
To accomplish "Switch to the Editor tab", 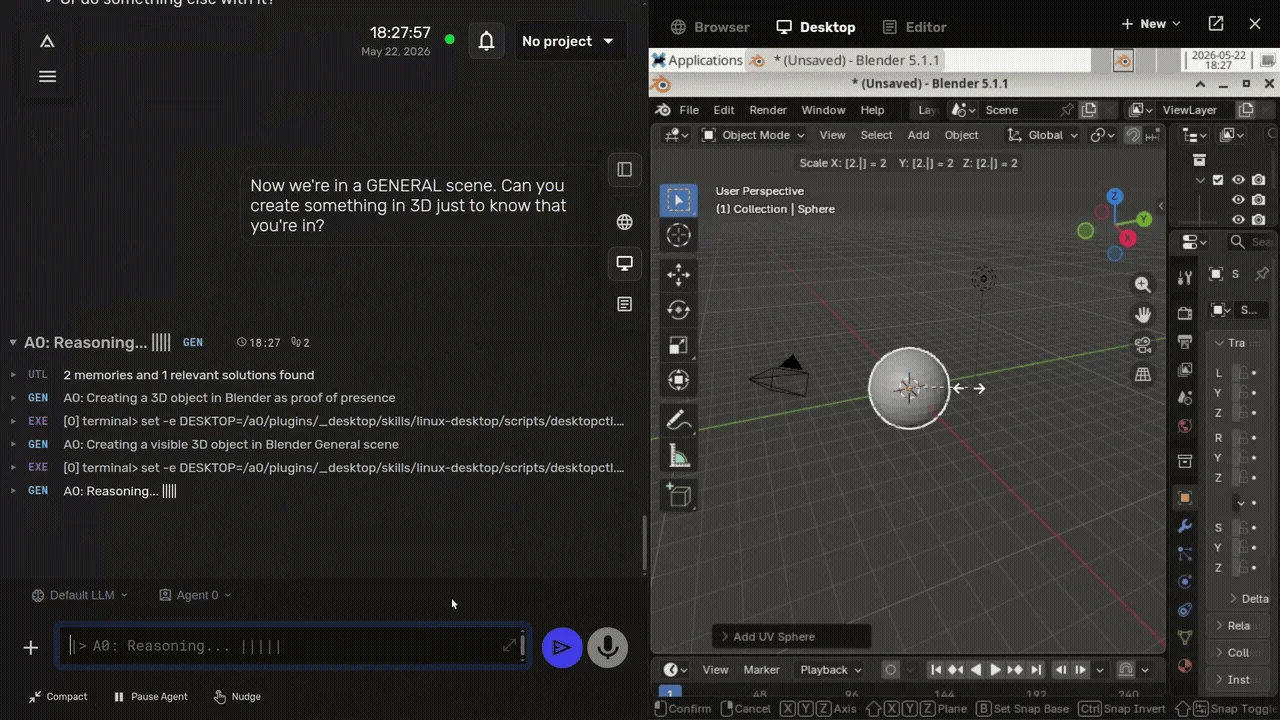I will point(914,27).
